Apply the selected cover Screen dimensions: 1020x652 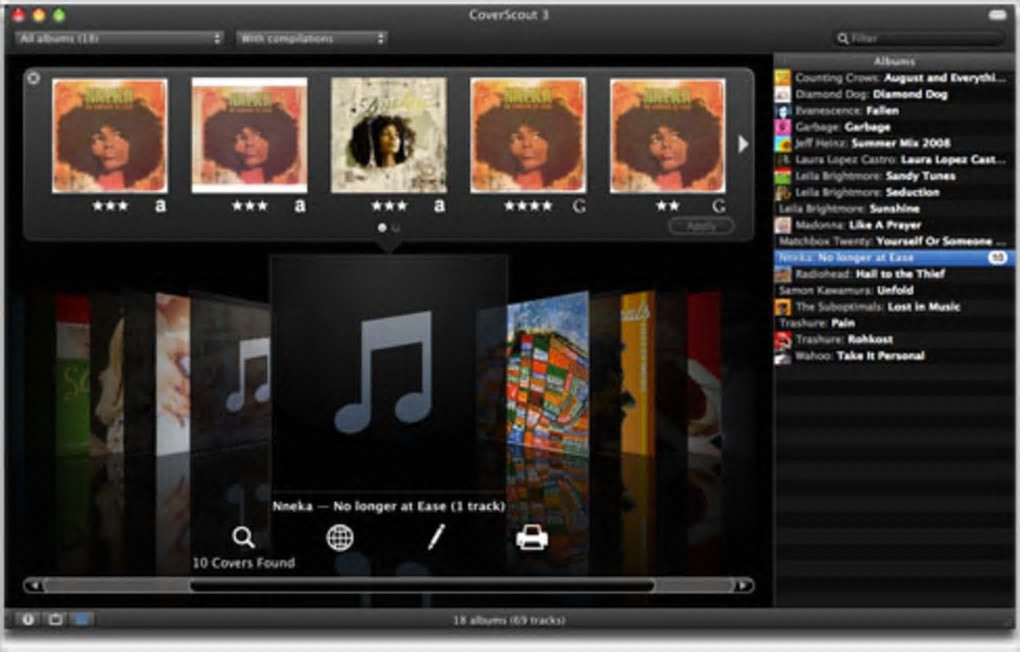[x=701, y=226]
